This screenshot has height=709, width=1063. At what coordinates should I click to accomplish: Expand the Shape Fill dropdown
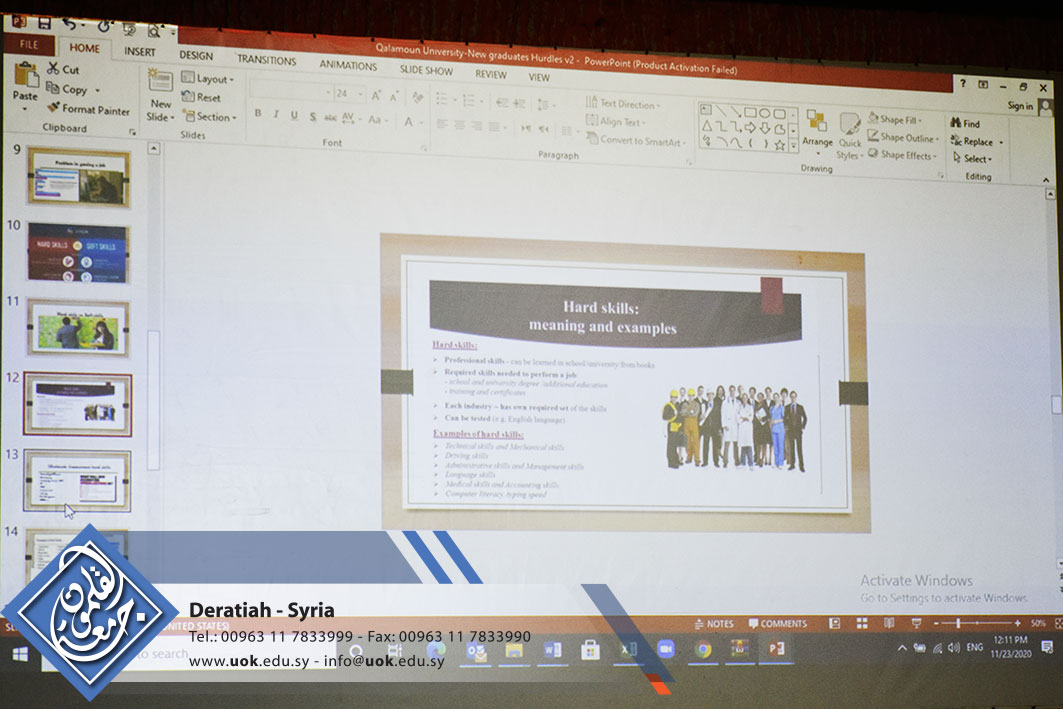tap(895, 119)
